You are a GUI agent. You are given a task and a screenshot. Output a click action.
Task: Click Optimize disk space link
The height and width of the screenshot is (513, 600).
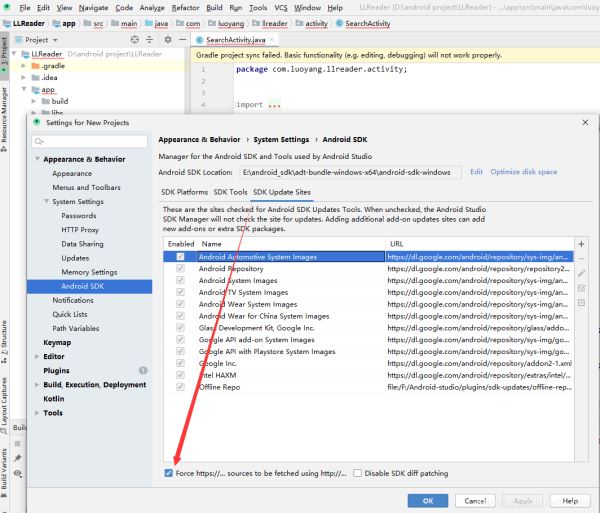tap(524, 172)
